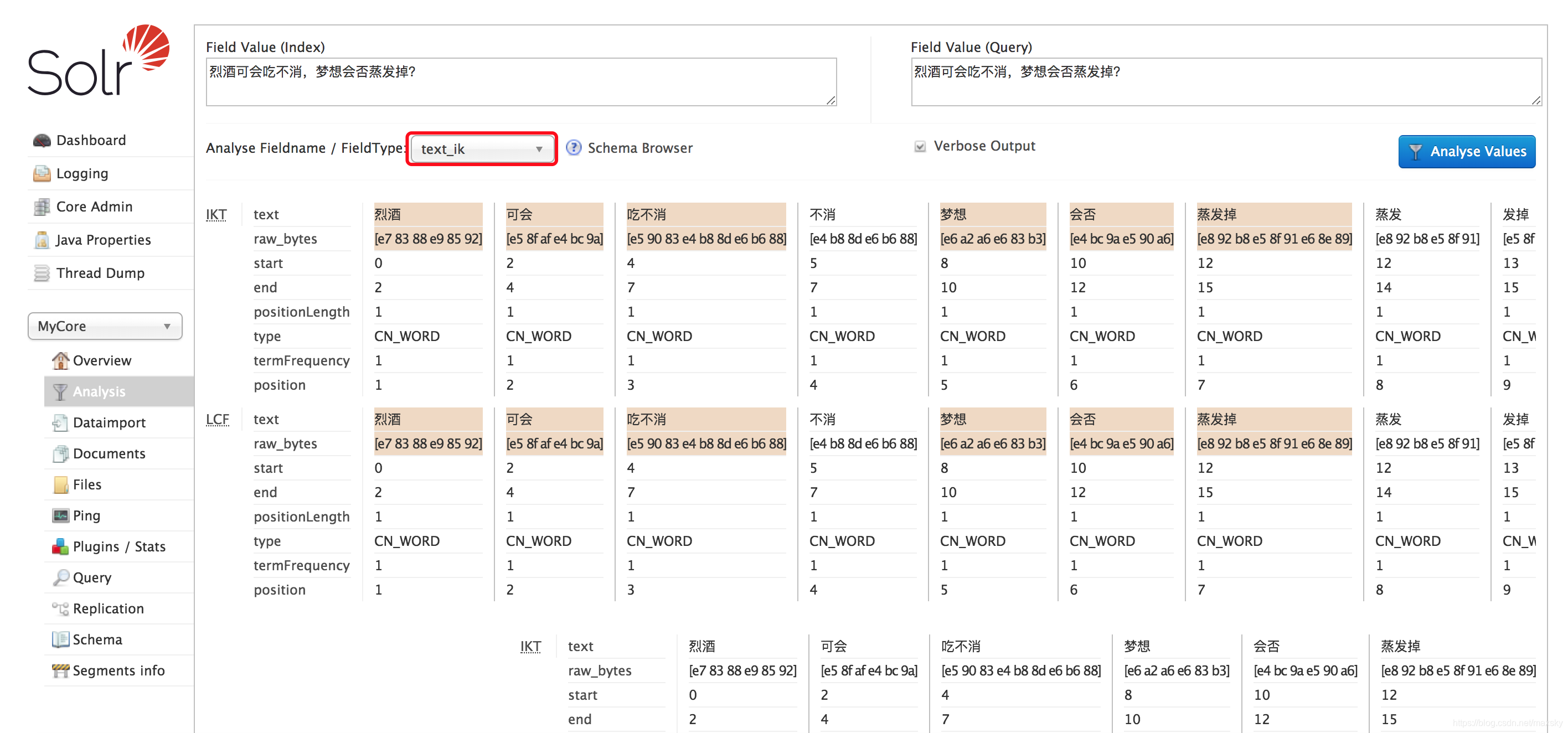Image resolution: width=1568 pixels, height=733 pixels.
Task: Click the Files folder icon
Action: (60, 484)
